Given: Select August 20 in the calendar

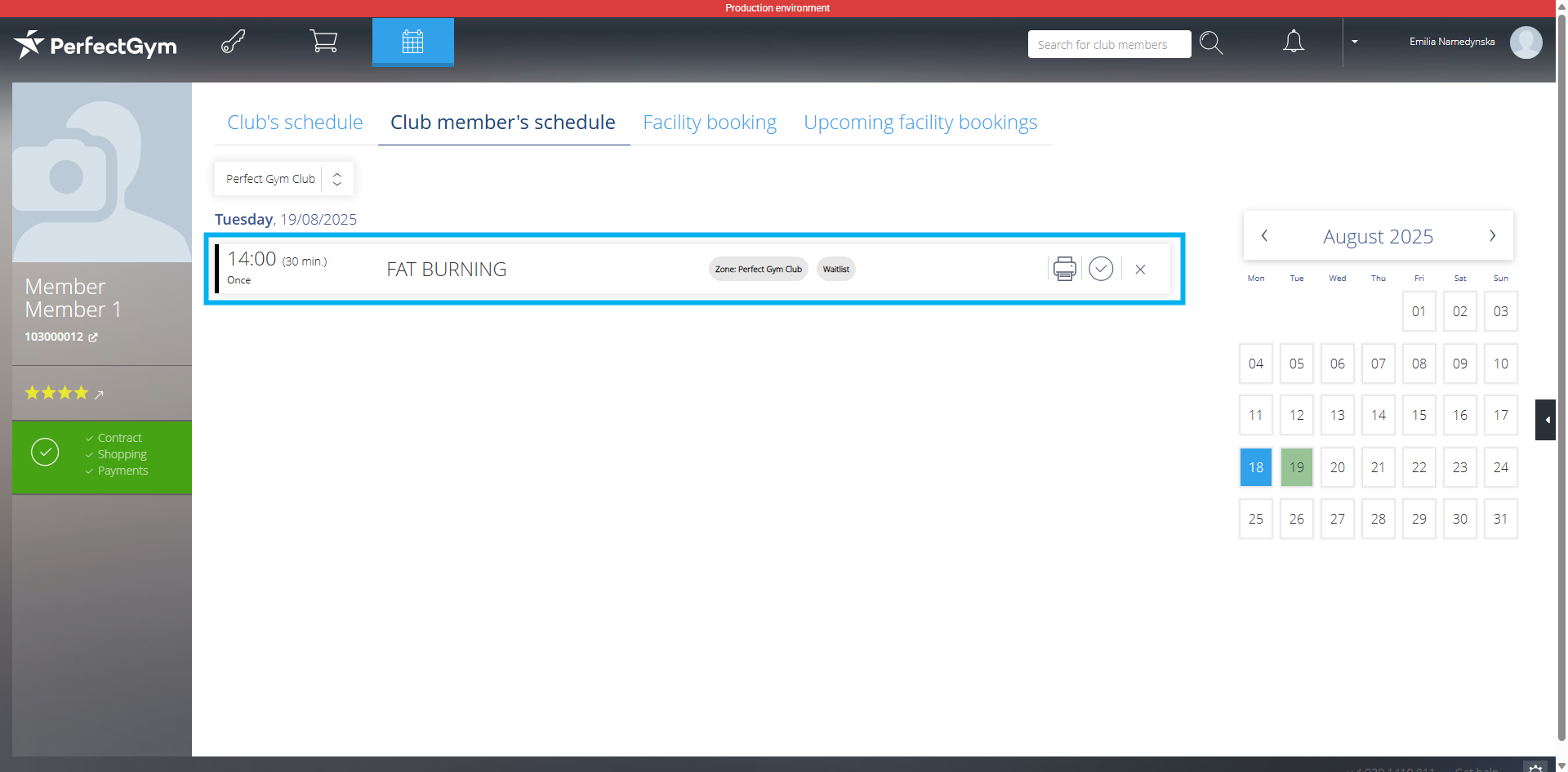Looking at the screenshot, I should pos(1337,467).
